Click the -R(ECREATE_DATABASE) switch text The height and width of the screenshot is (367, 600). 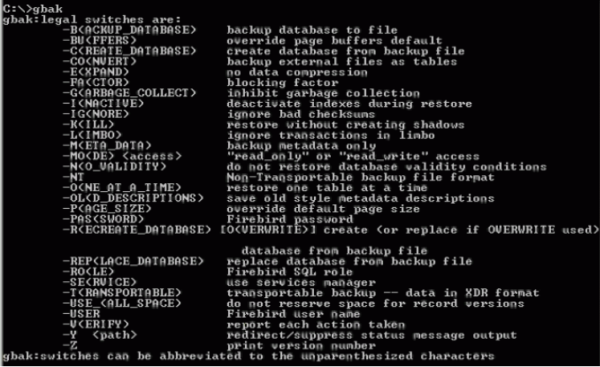tap(137, 230)
